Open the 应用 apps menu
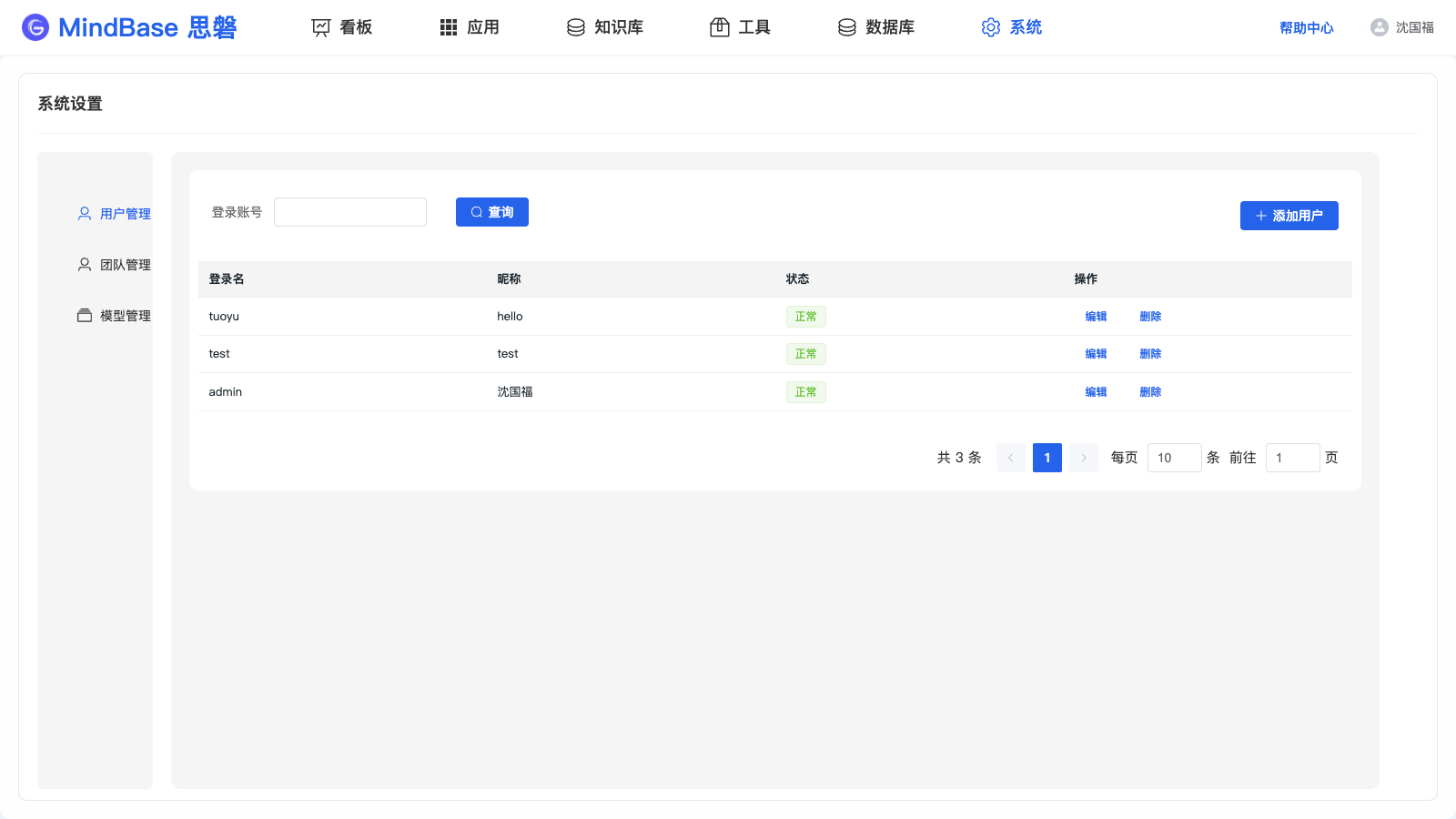Image resolution: width=1456 pixels, height=819 pixels. click(x=470, y=27)
